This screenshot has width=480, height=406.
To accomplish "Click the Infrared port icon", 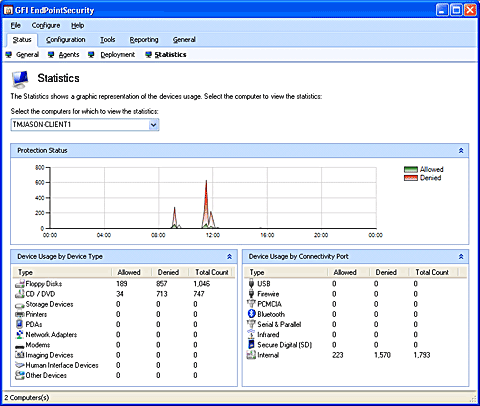I will 251,334.
